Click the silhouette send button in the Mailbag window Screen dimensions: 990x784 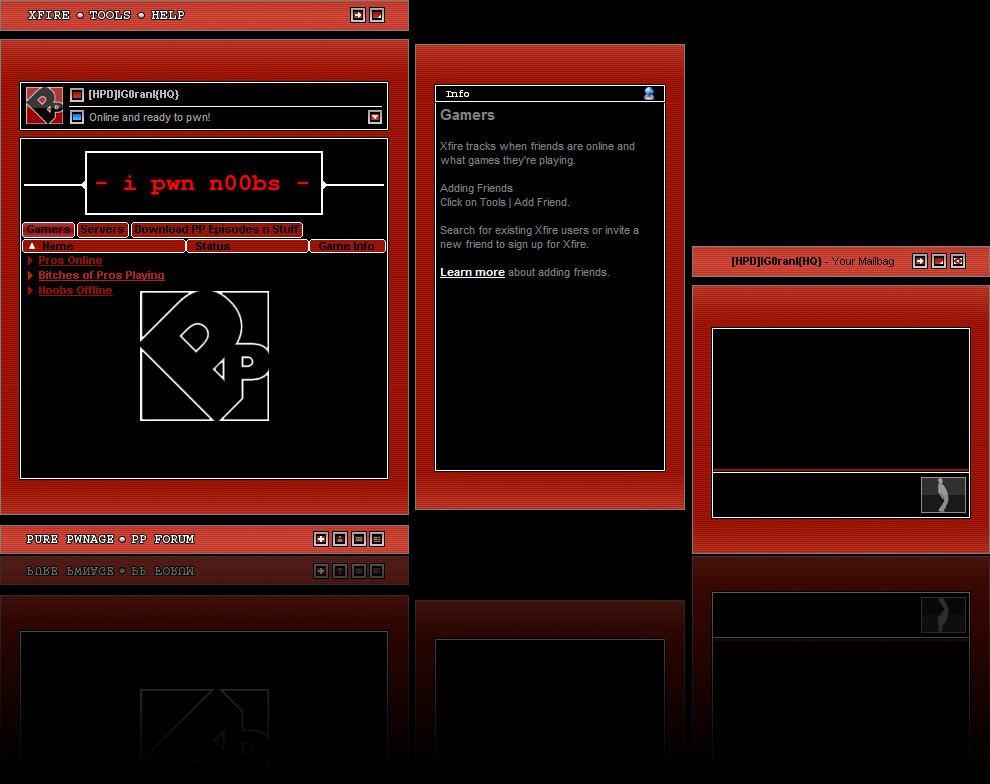click(943, 495)
